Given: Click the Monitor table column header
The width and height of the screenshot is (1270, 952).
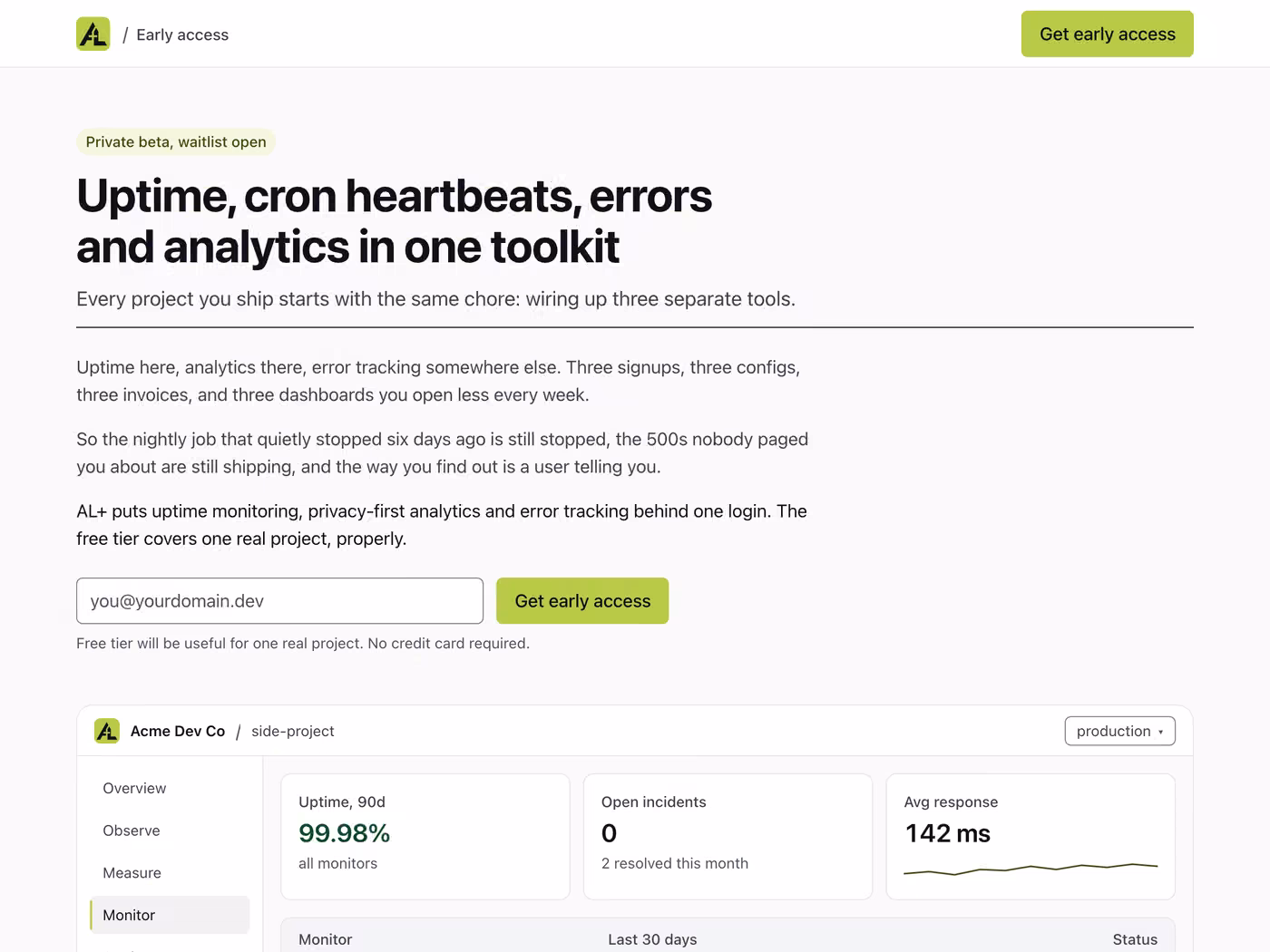Looking at the screenshot, I should coord(325,939).
